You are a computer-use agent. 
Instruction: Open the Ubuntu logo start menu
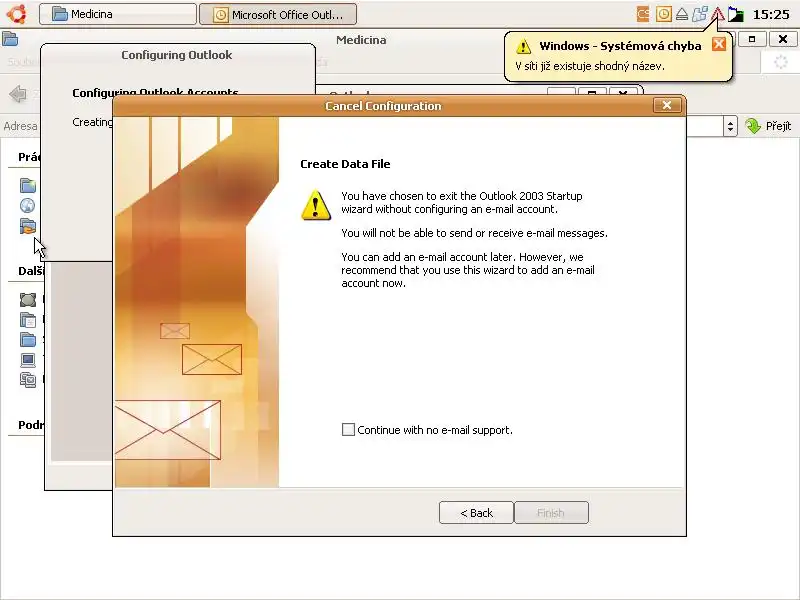(16, 14)
